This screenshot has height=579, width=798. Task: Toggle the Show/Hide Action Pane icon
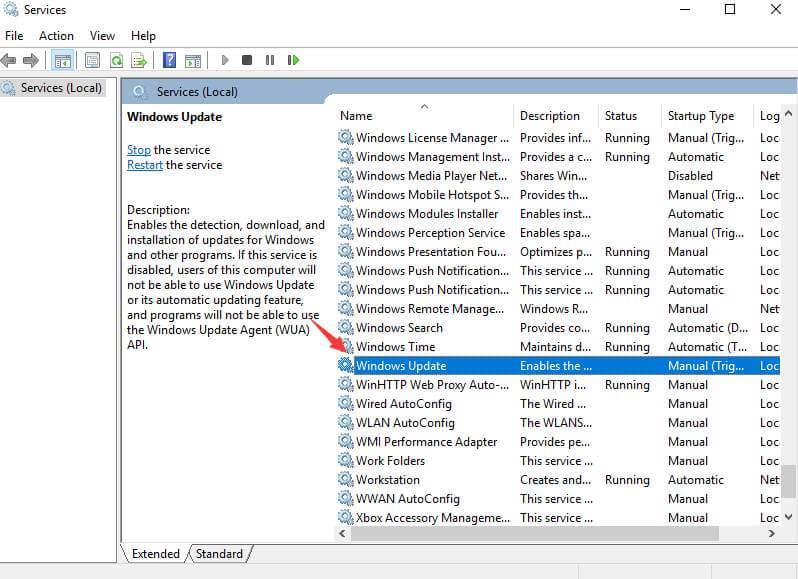coord(193,61)
